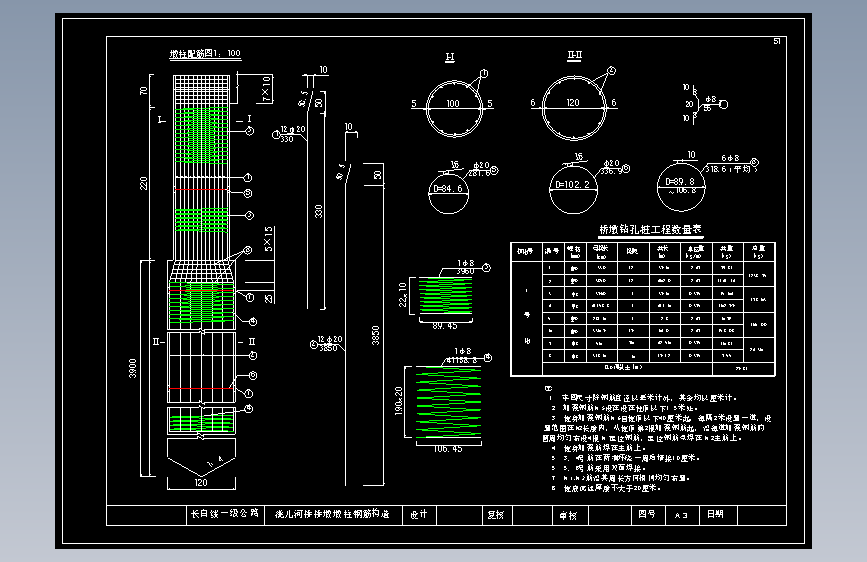Select the II-II section label
867x562 pixels.
574,55
